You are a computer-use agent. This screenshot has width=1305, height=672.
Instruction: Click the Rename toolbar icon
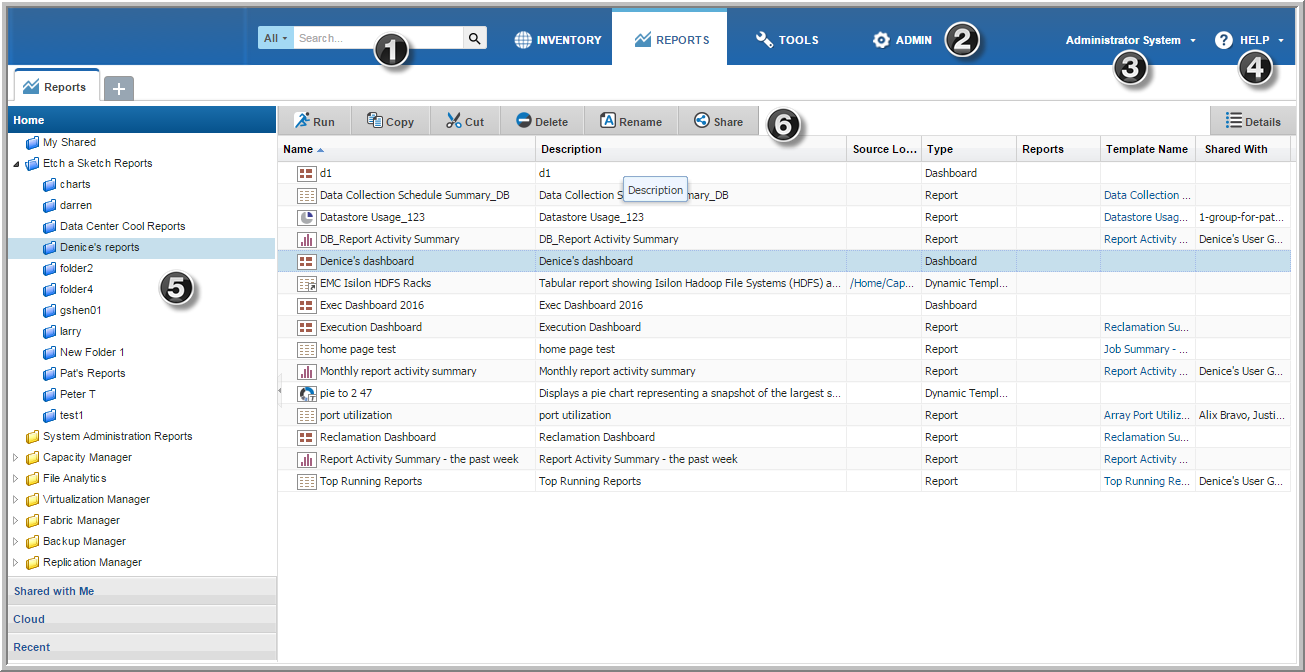608,121
